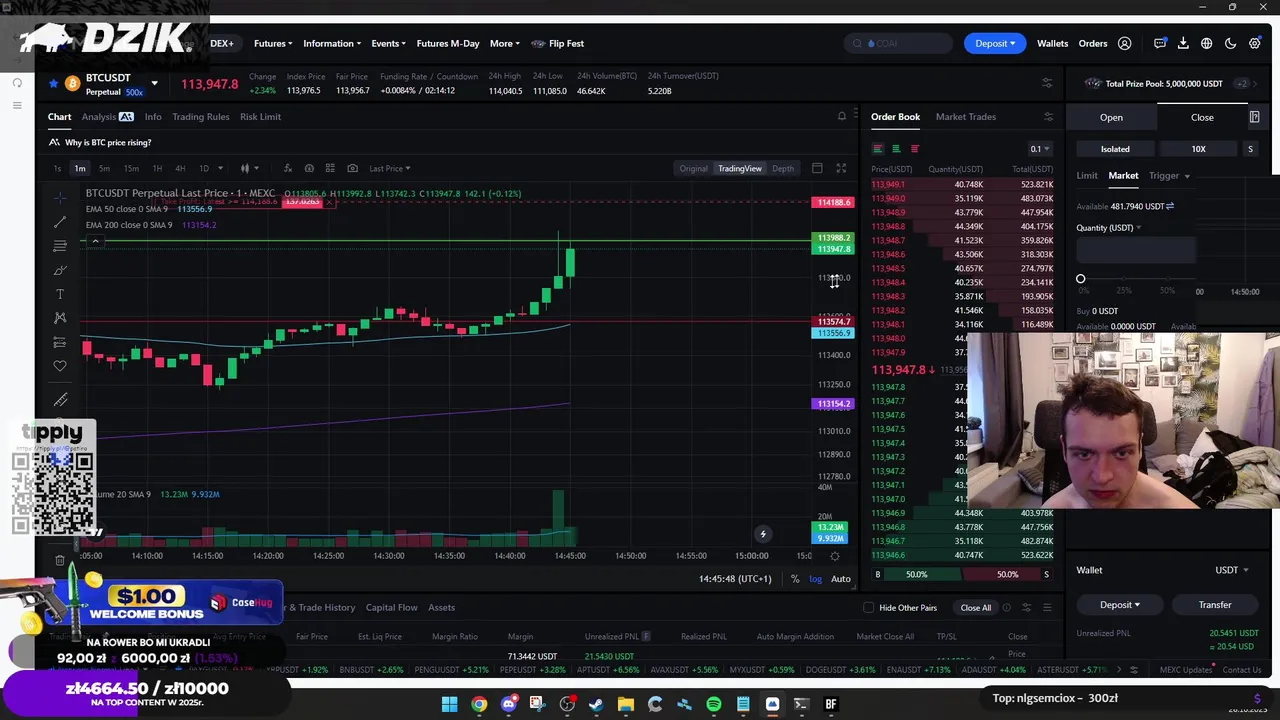
Task: Open the Capital Flow tab
Action: click(x=391, y=608)
